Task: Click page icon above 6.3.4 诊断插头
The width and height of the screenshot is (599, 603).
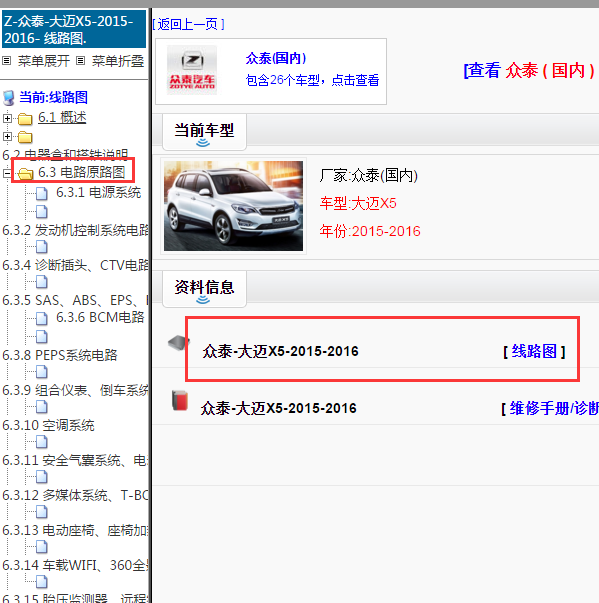Action: coord(42,247)
